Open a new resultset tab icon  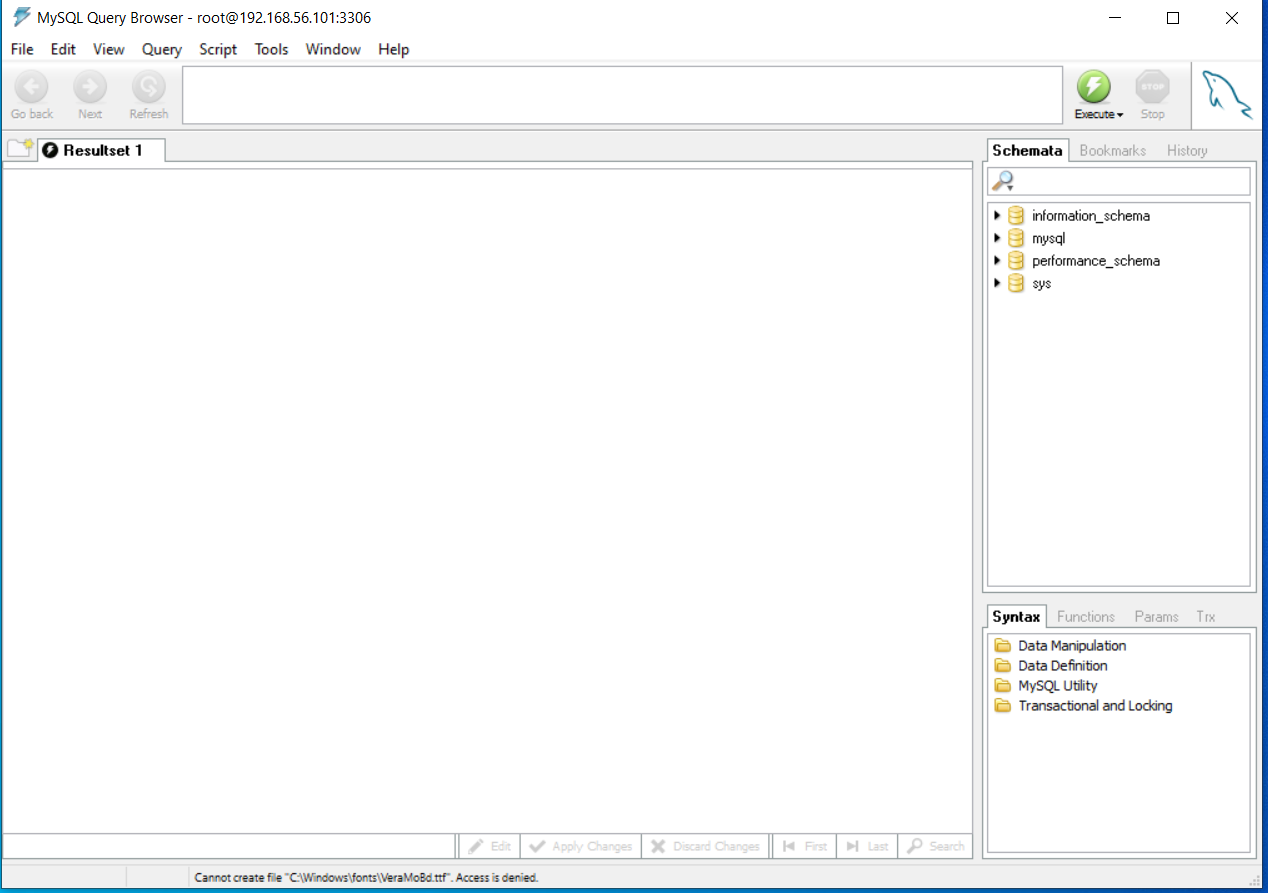(20, 149)
